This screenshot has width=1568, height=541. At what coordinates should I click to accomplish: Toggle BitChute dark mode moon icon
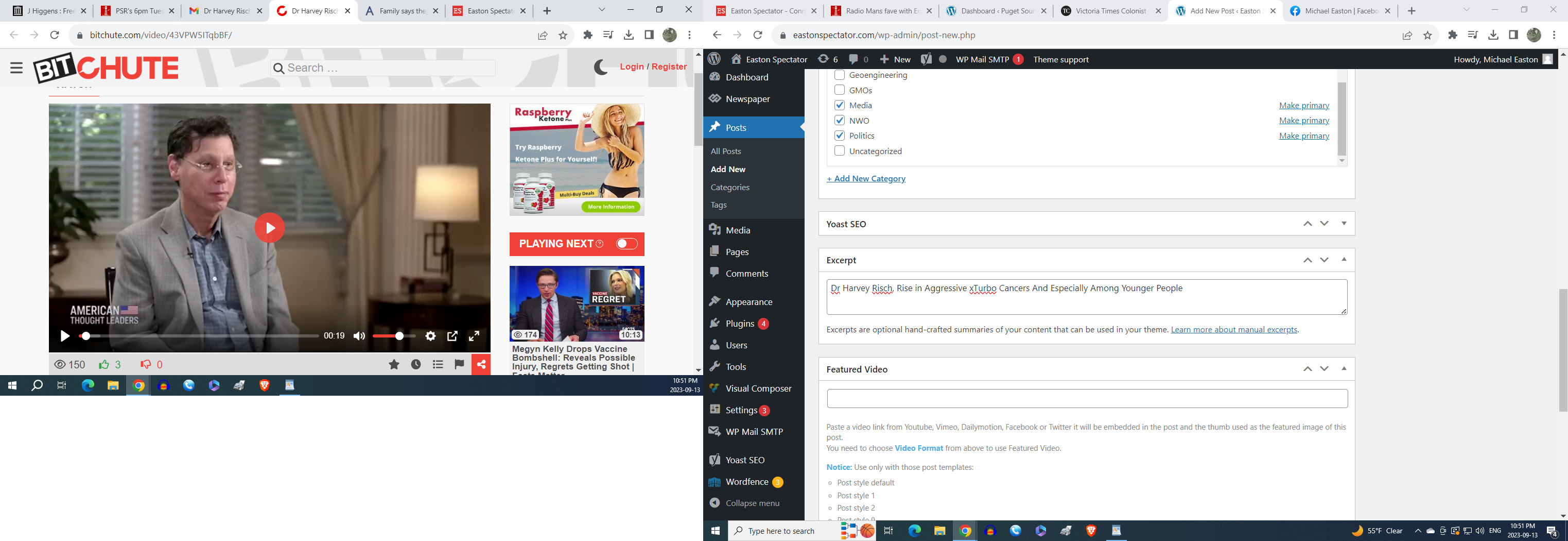[601, 67]
